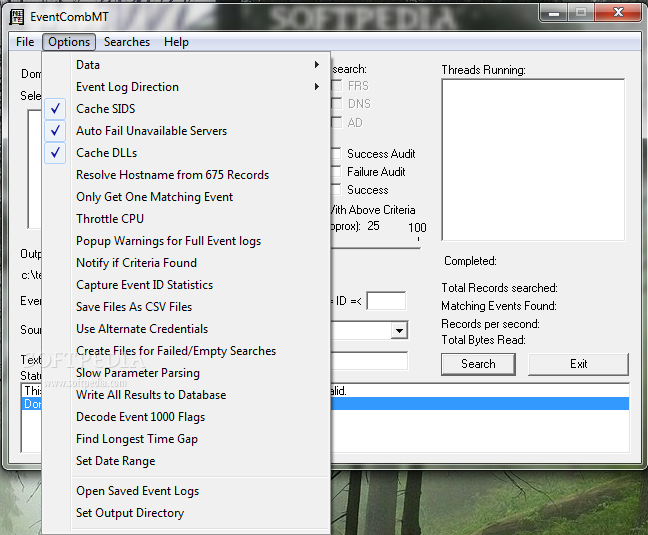
Task: Enable the Failure Audit checkbox
Action: [337, 171]
